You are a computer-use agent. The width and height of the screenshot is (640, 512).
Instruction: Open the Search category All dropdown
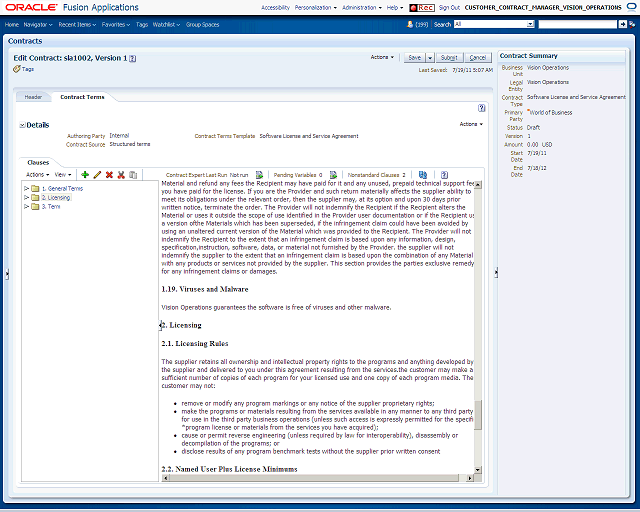(530, 24)
